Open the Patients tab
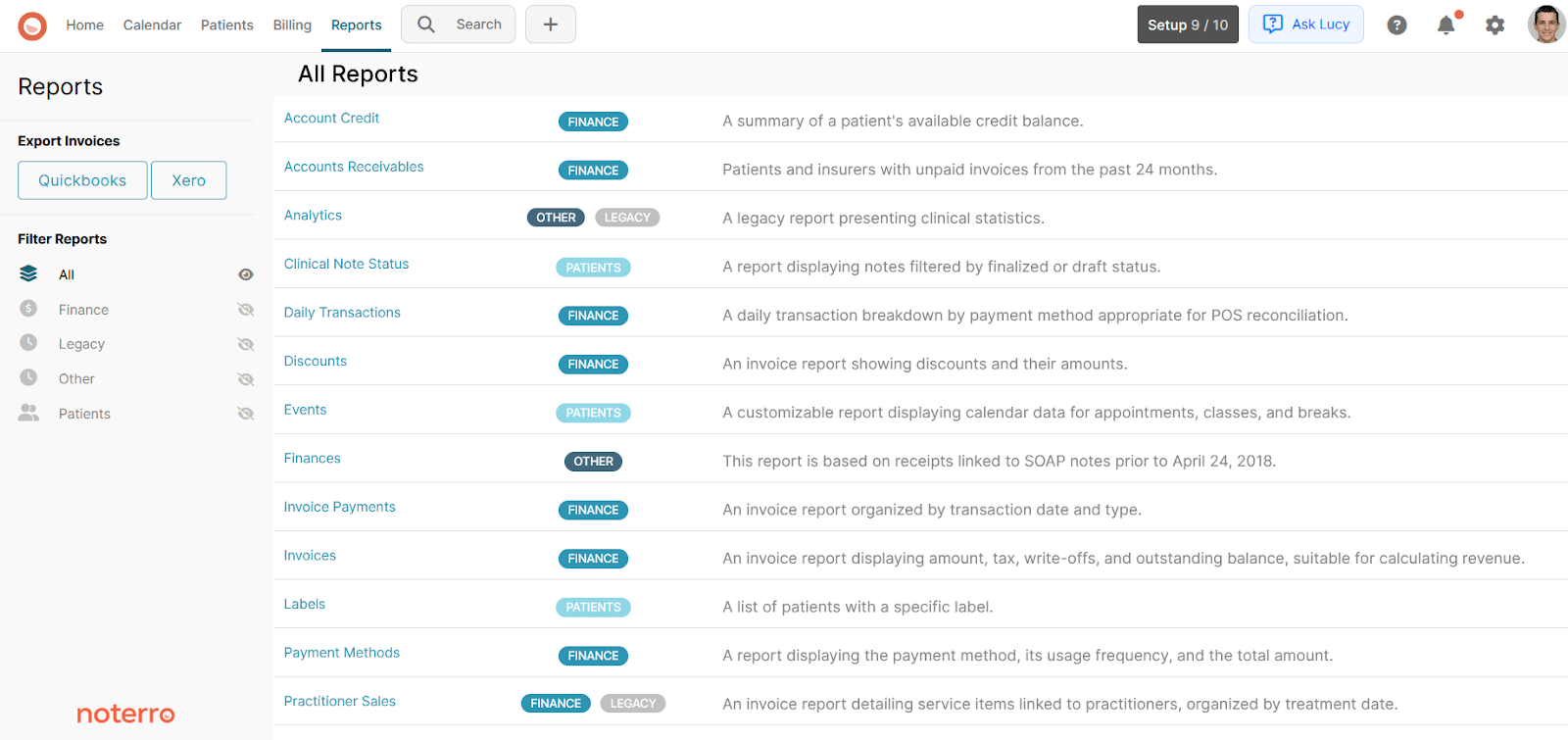 226,25
